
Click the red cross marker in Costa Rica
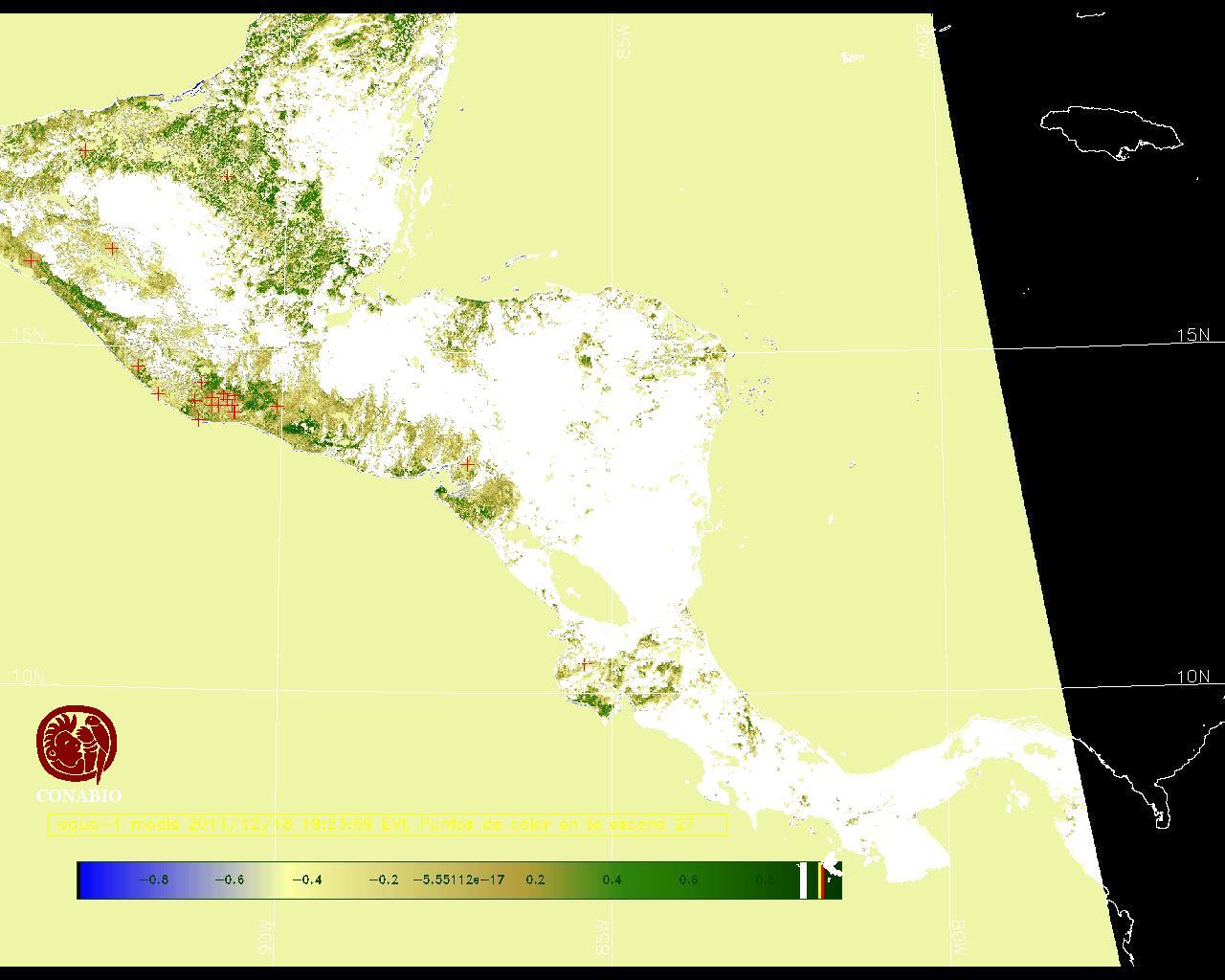coord(585,663)
